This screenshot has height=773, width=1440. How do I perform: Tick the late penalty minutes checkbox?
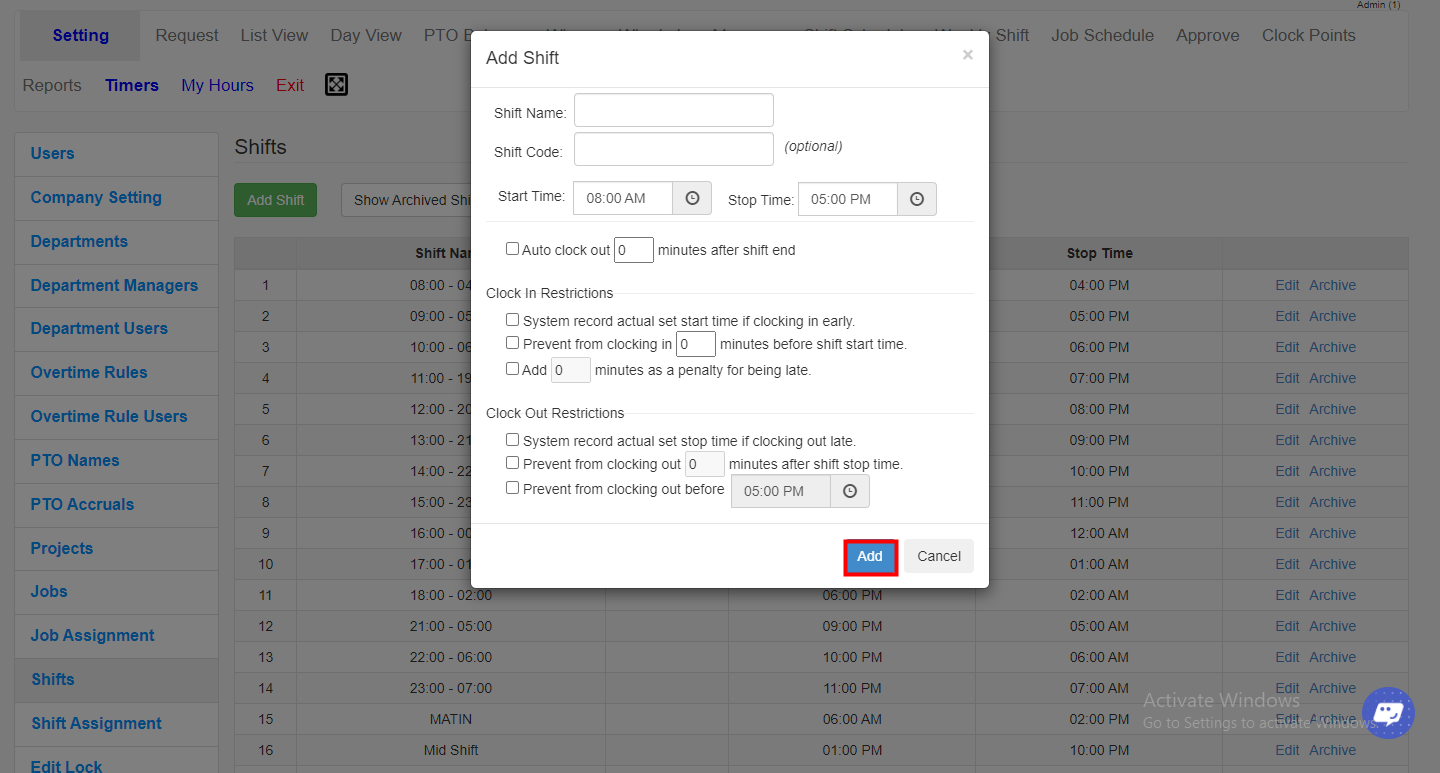click(512, 369)
